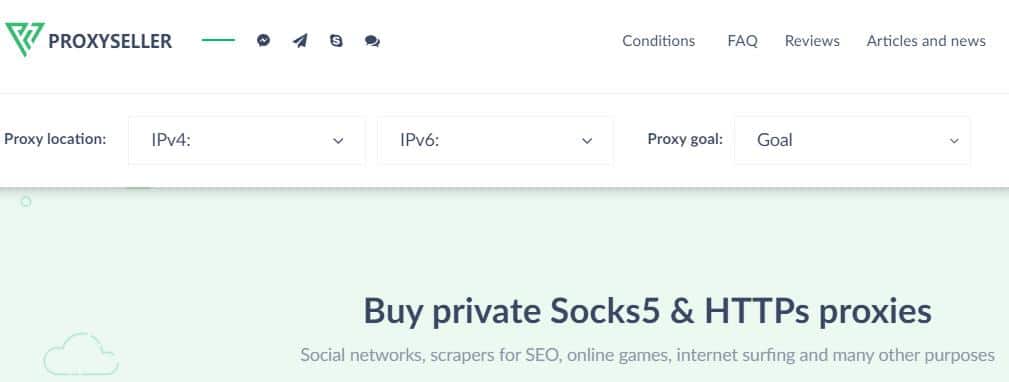1009x382 pixels.
Task: Click the green line separator beside logo
Action: (218, 41)
